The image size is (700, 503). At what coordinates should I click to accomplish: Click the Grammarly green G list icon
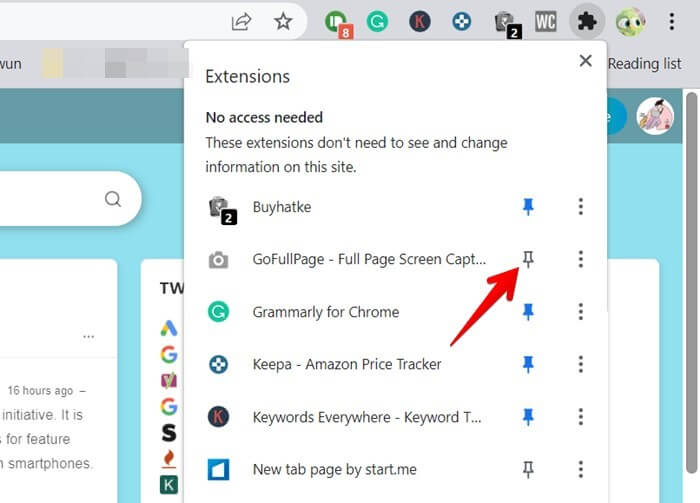pyautogui.click(x=218, y=312)
